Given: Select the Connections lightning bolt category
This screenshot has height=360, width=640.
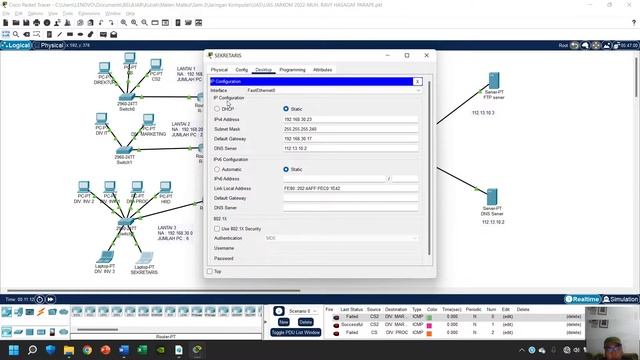Looking at the screenshot, I should click(41, 312).
